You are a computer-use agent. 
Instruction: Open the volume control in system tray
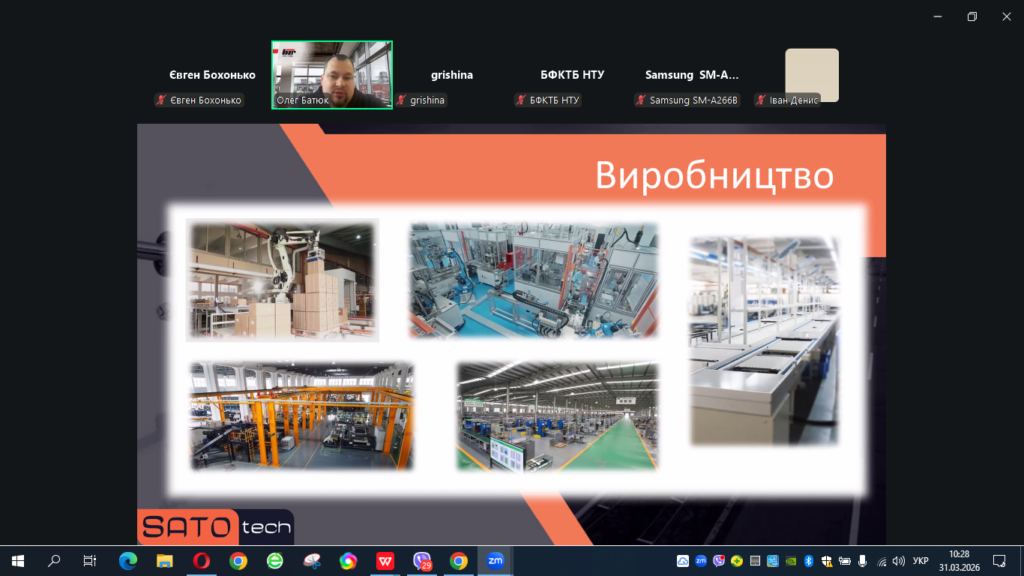898,561
